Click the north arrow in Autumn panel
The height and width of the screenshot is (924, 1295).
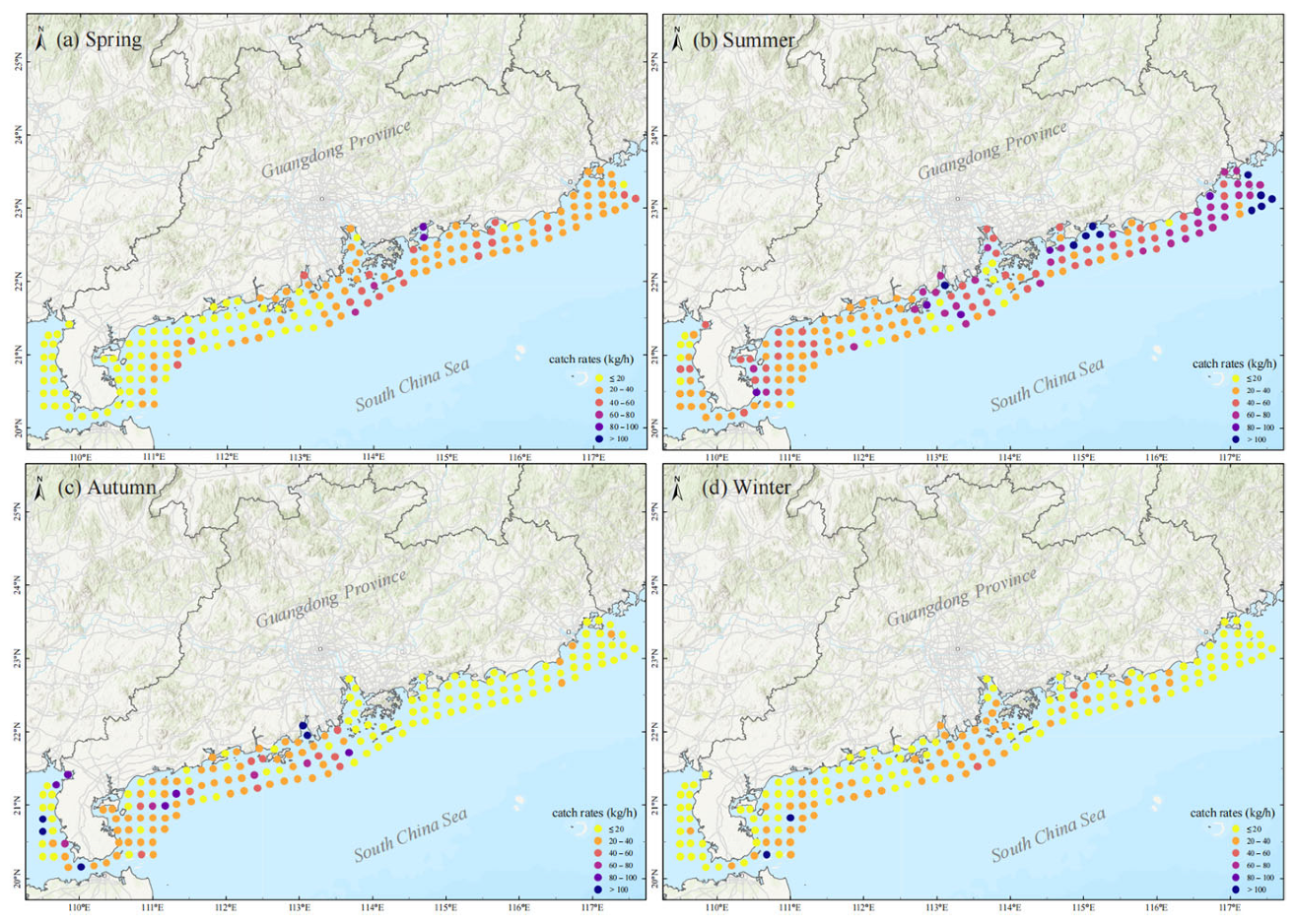point(40,488)
